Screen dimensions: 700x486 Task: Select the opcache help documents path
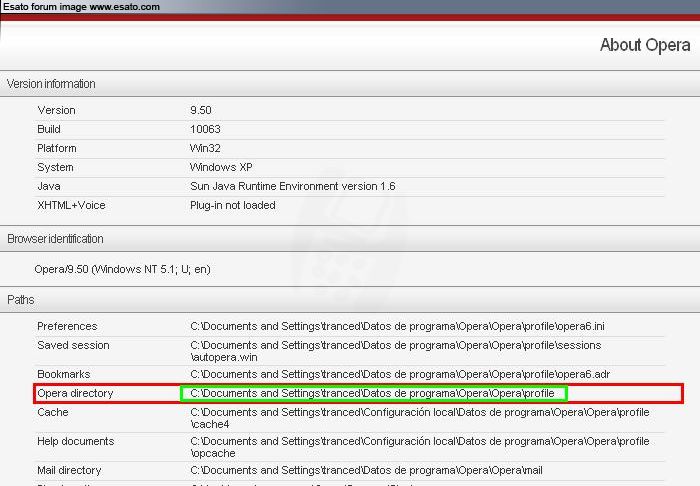[420, 447]
